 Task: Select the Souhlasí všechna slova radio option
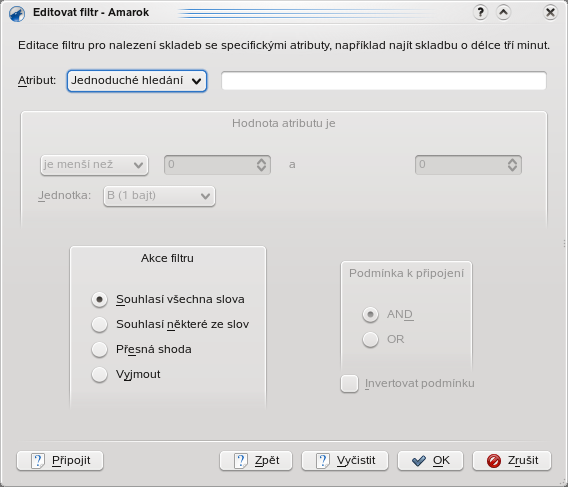pos(99,300)
